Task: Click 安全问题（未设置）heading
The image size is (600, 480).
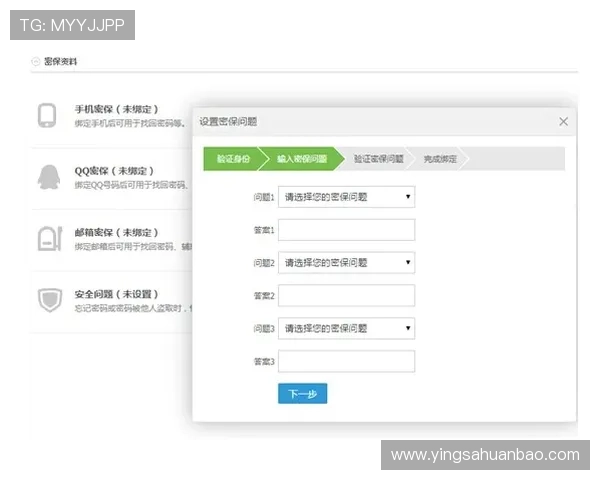Action: pyautogui.click(x=116, y=294)
